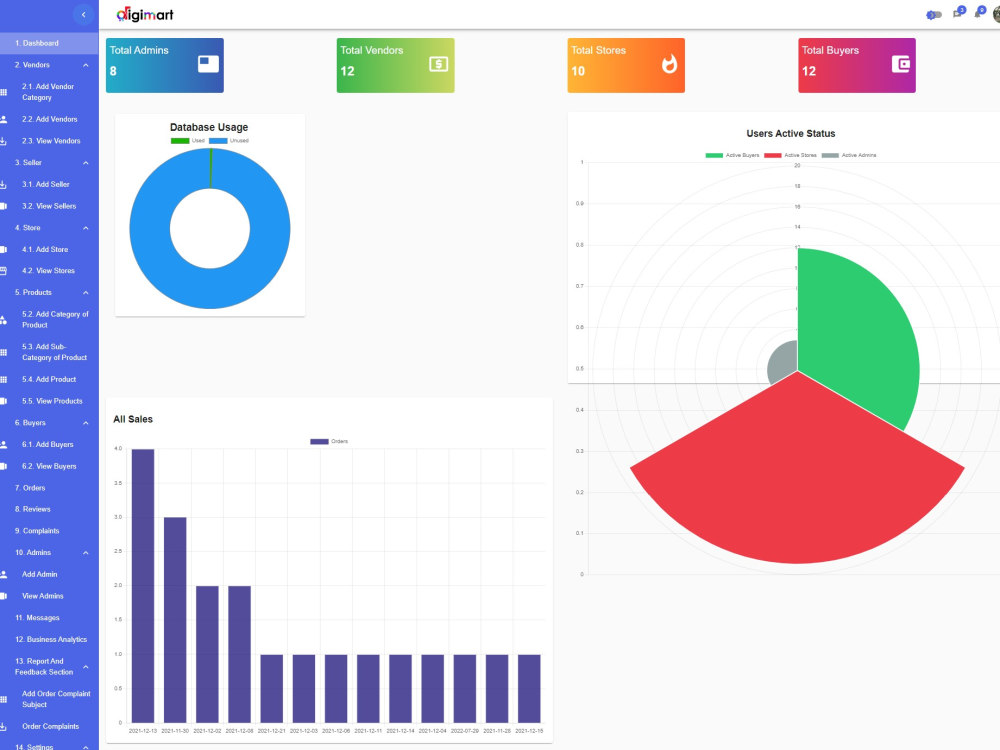
Task: Click the money icon on Total Vendors
Action: point(438,64)
